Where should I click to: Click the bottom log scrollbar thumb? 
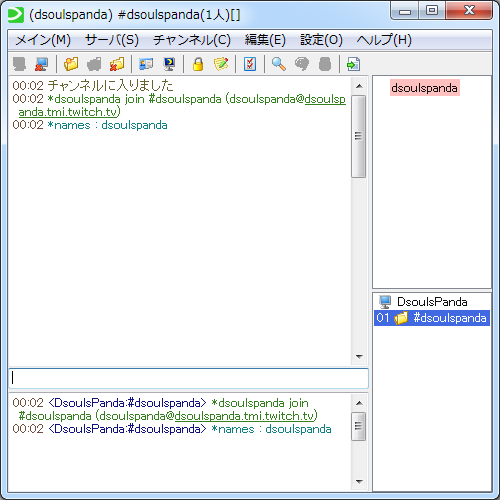point(359,426)
